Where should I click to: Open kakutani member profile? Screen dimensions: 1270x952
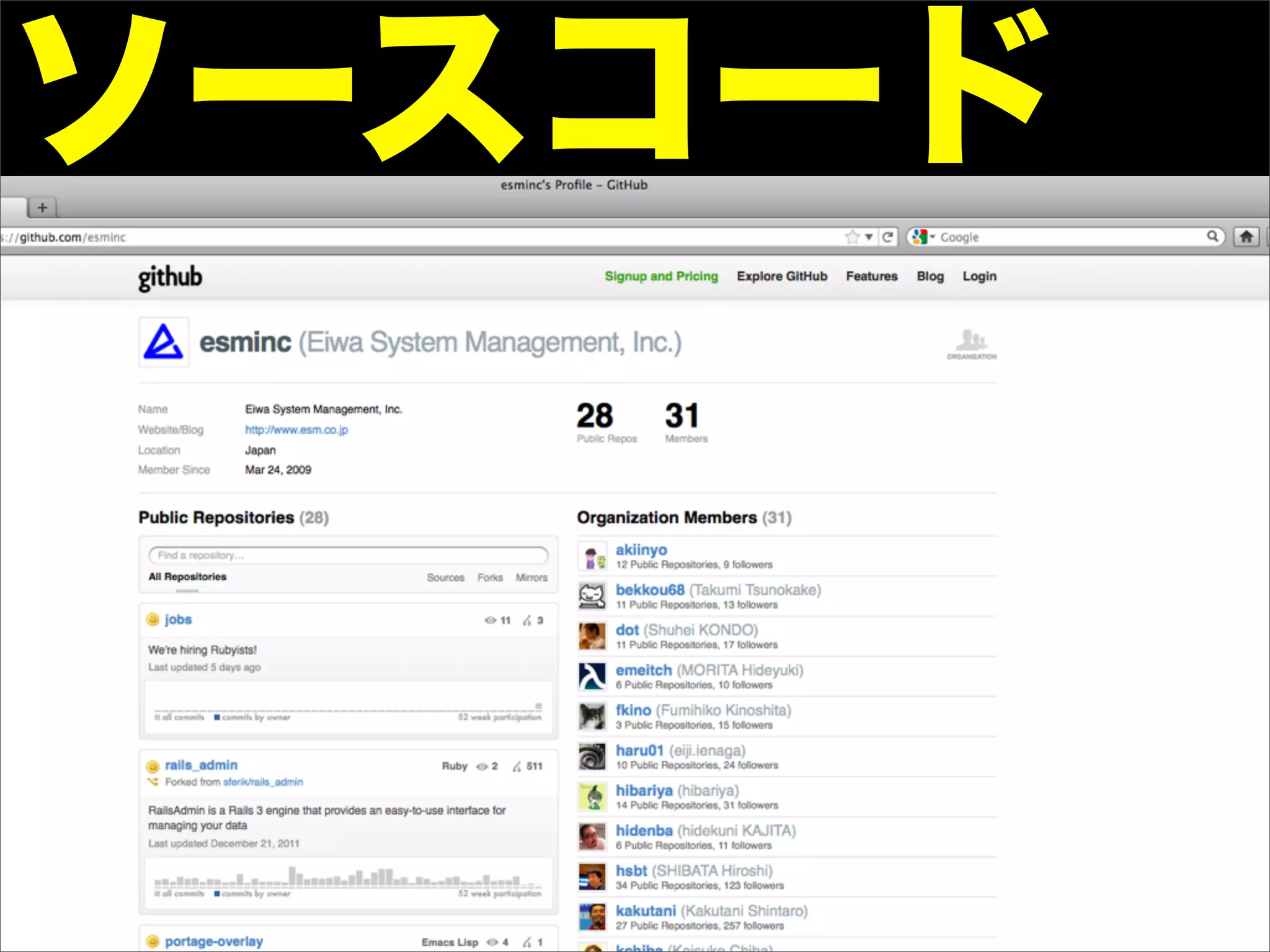pos(646,911)
